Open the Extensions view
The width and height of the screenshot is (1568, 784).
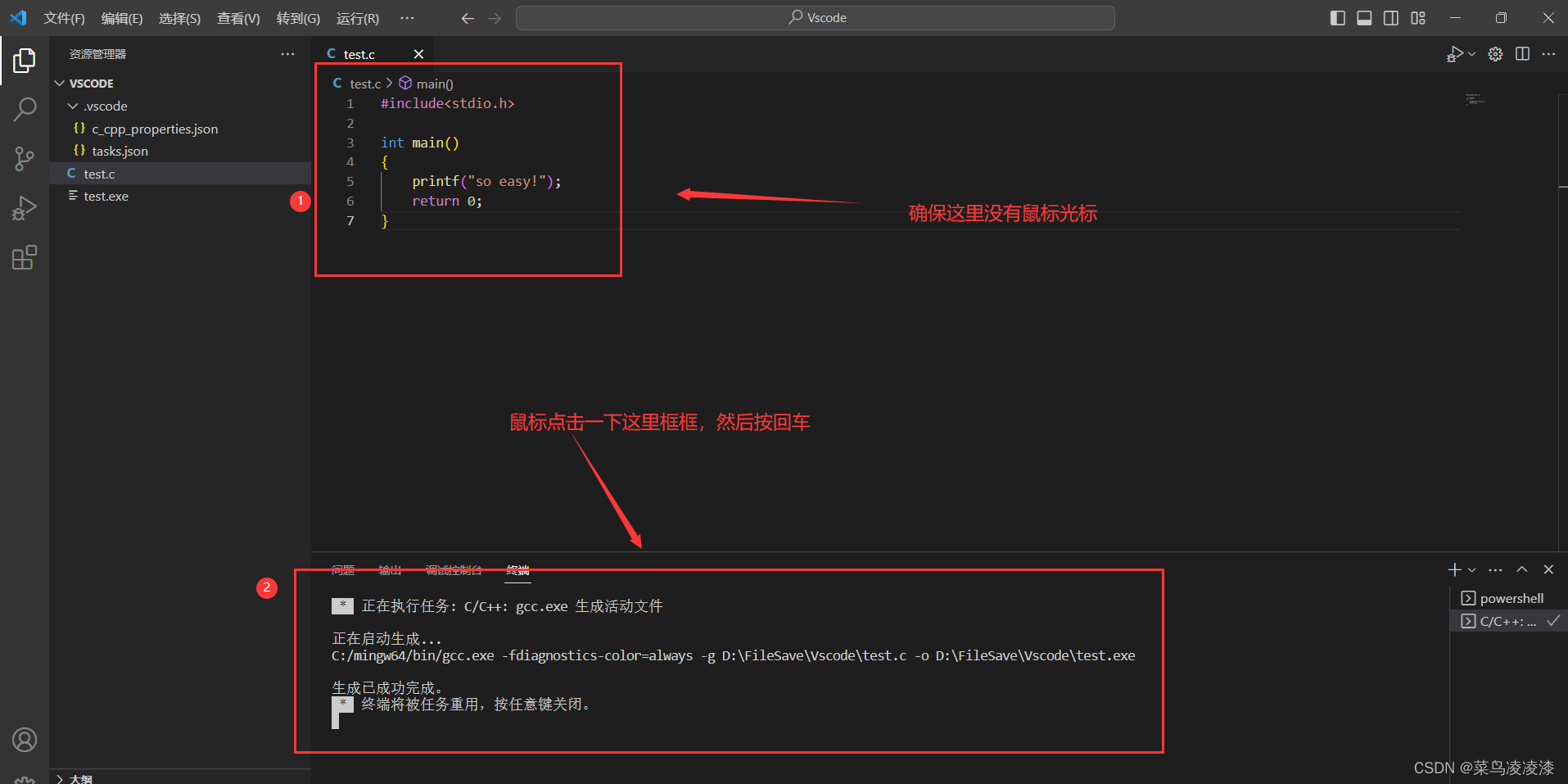pyautogui.click(x=25, y=258)
